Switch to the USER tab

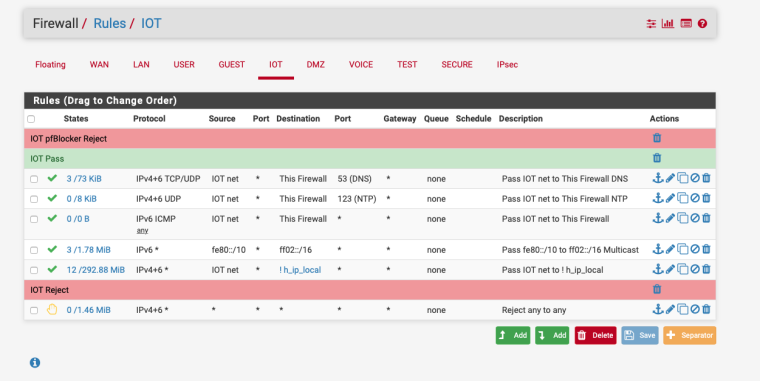tap(184, 64)
